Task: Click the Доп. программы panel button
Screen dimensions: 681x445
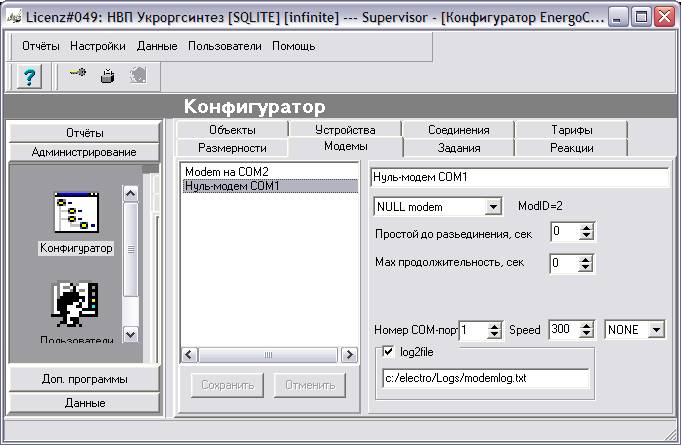Action: (x=85, y=379)
